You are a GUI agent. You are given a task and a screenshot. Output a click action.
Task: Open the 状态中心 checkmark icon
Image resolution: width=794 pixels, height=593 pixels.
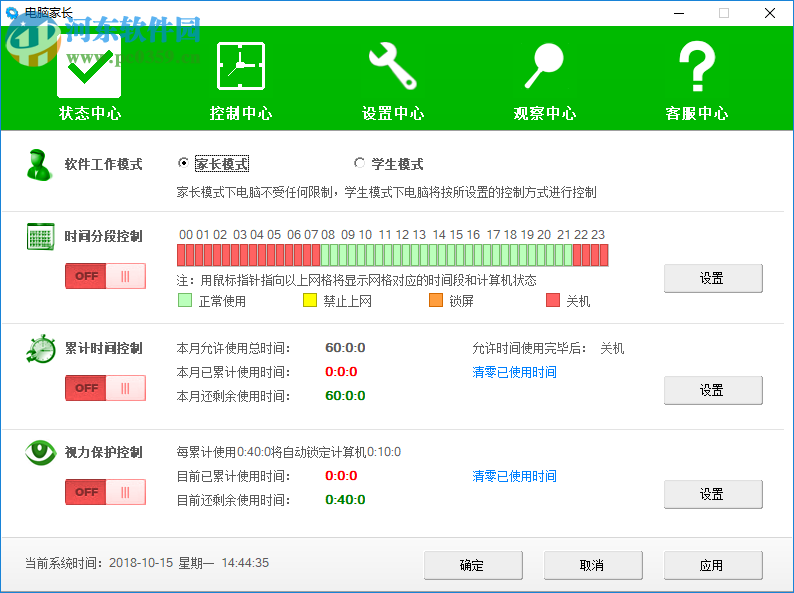click(89, 67)
